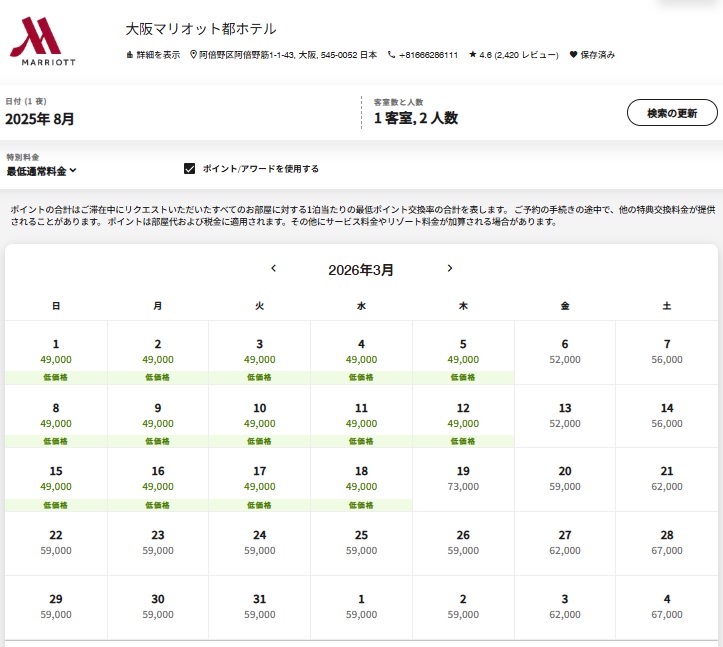Select March 18 date cell
Image resolution: width=723 pixels, height=647 pixels.
click(362, 480)
